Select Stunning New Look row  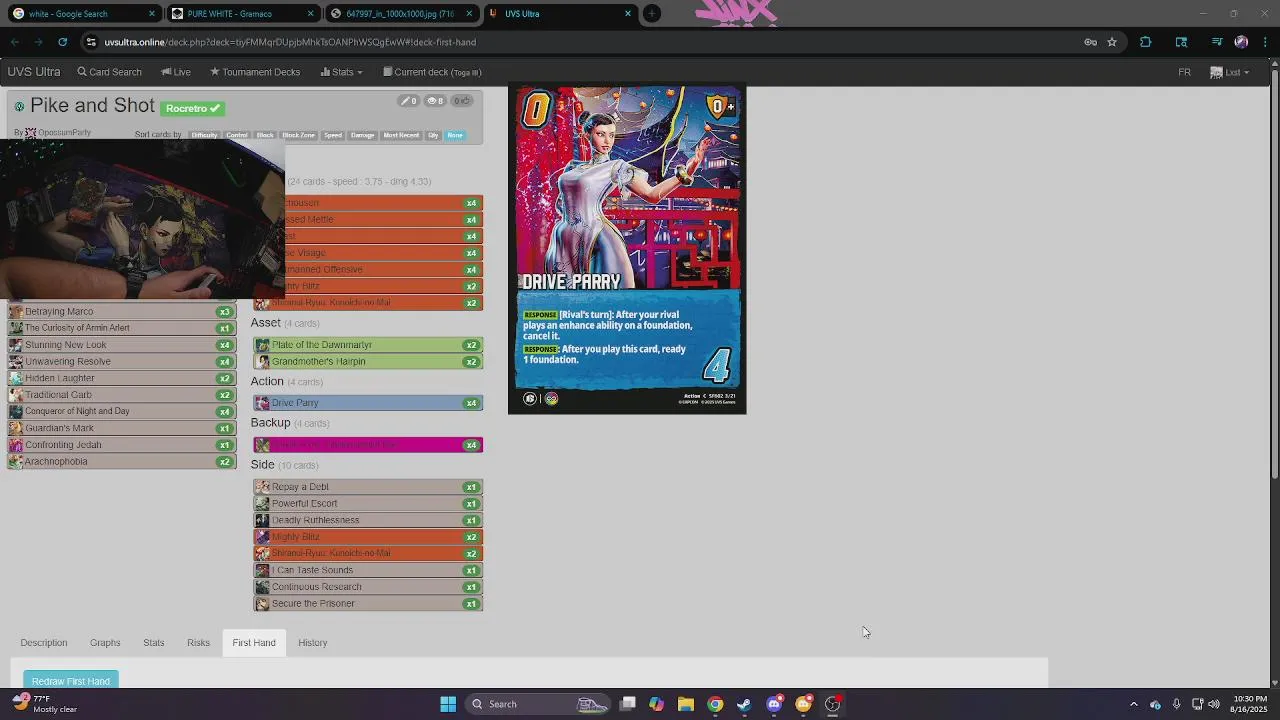[121, 345]
